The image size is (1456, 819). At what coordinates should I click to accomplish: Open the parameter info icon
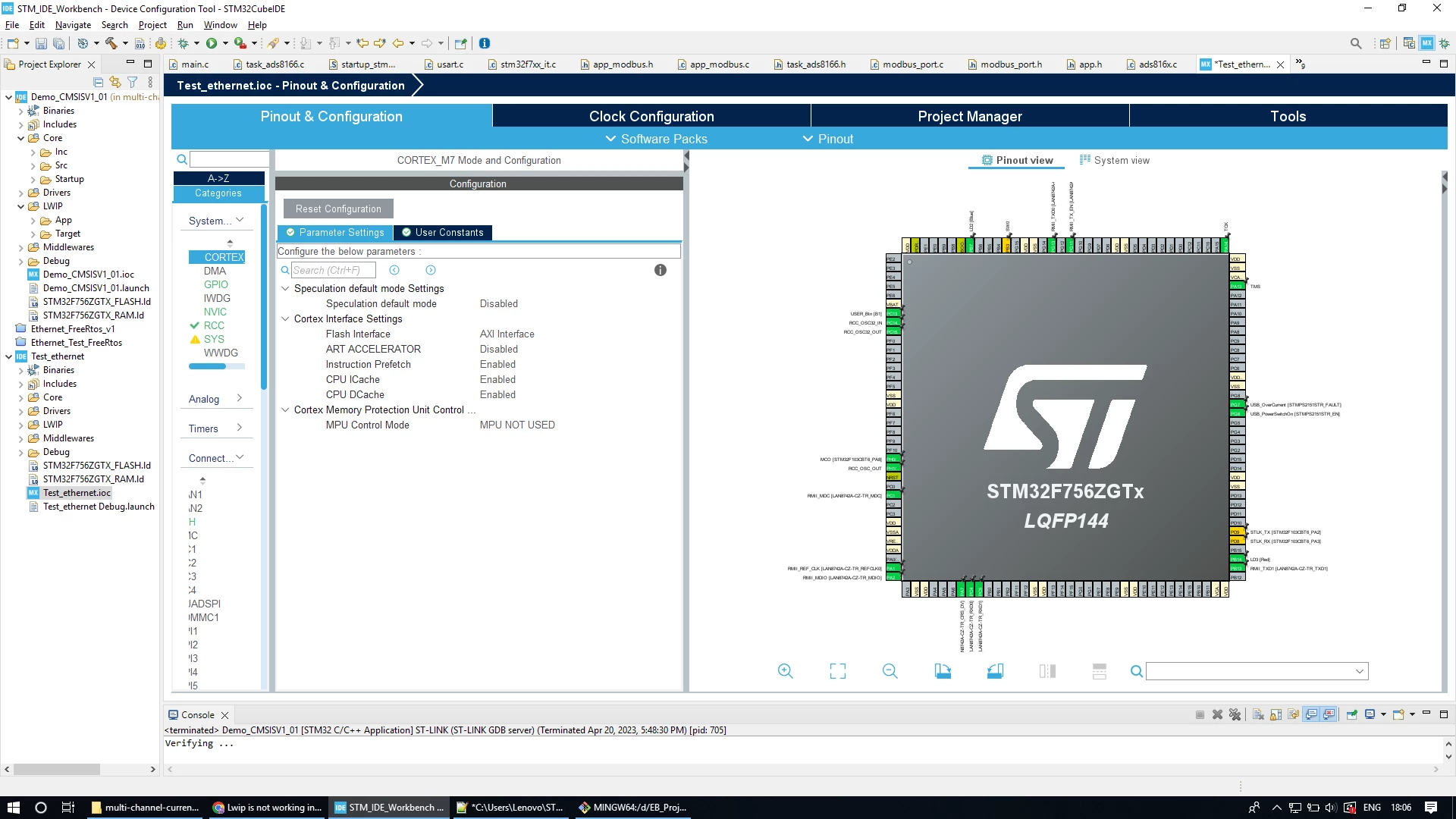tap(660, 270)
